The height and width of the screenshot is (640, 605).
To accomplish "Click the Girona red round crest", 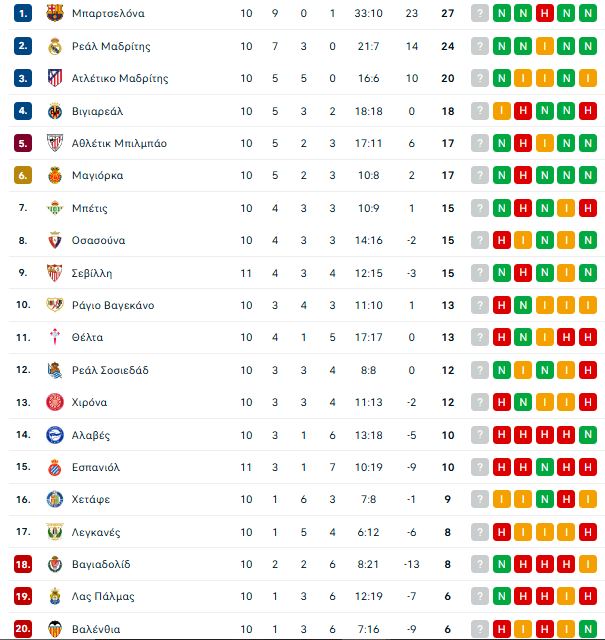I will pyautogui.click(x=55, y=402).
